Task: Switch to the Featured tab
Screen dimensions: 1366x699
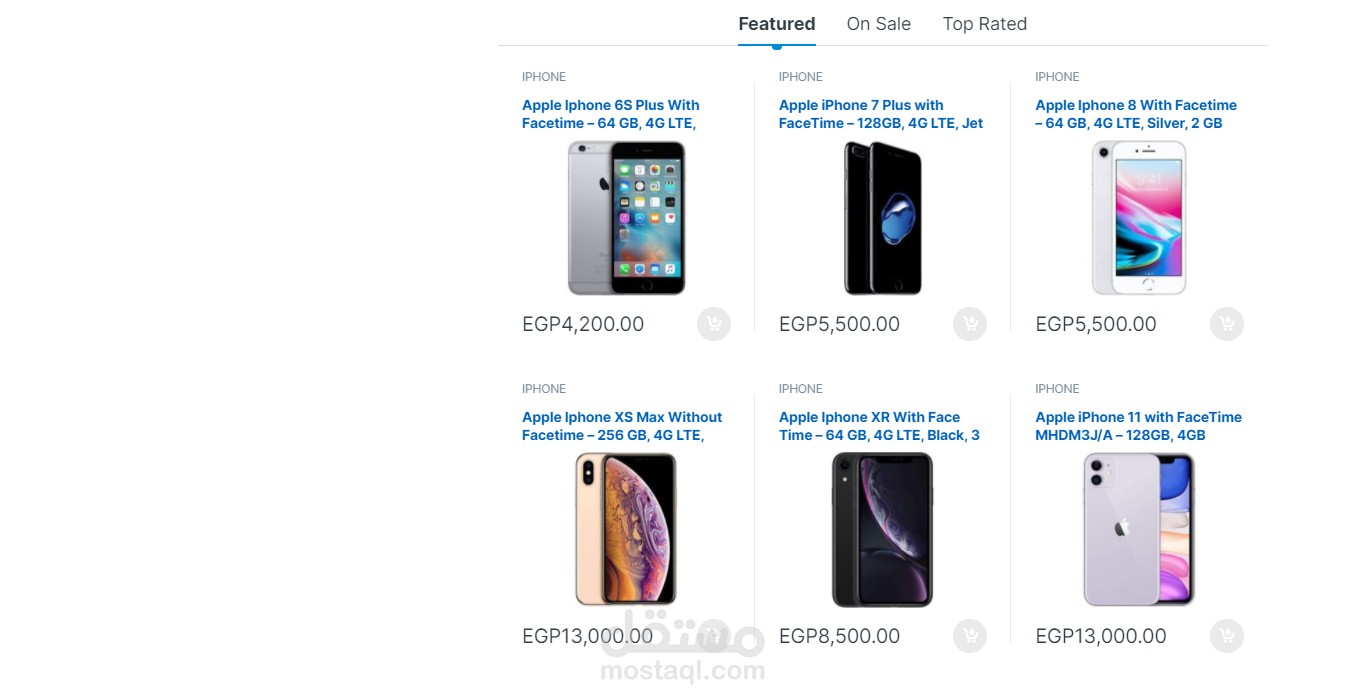Action: [776, 24]
